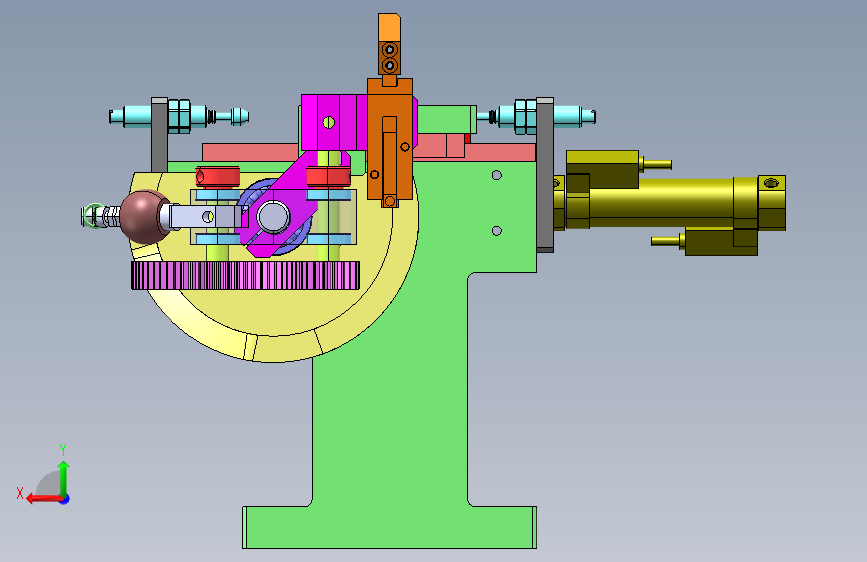Select the upper yellow fitting pin
Viewport: 867px width, 562px height.
click(x=656, y=164)
